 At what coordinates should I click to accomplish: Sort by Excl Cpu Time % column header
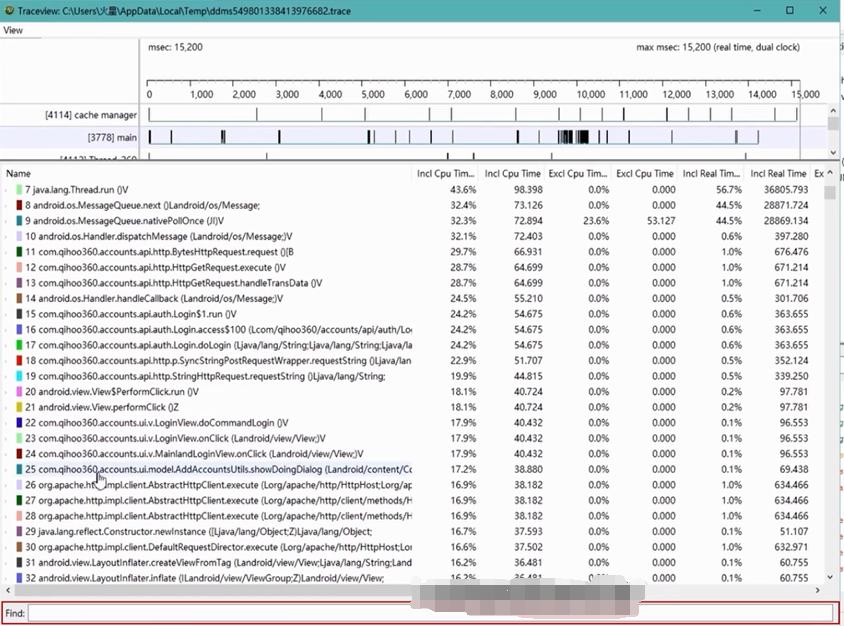[578, 173]
